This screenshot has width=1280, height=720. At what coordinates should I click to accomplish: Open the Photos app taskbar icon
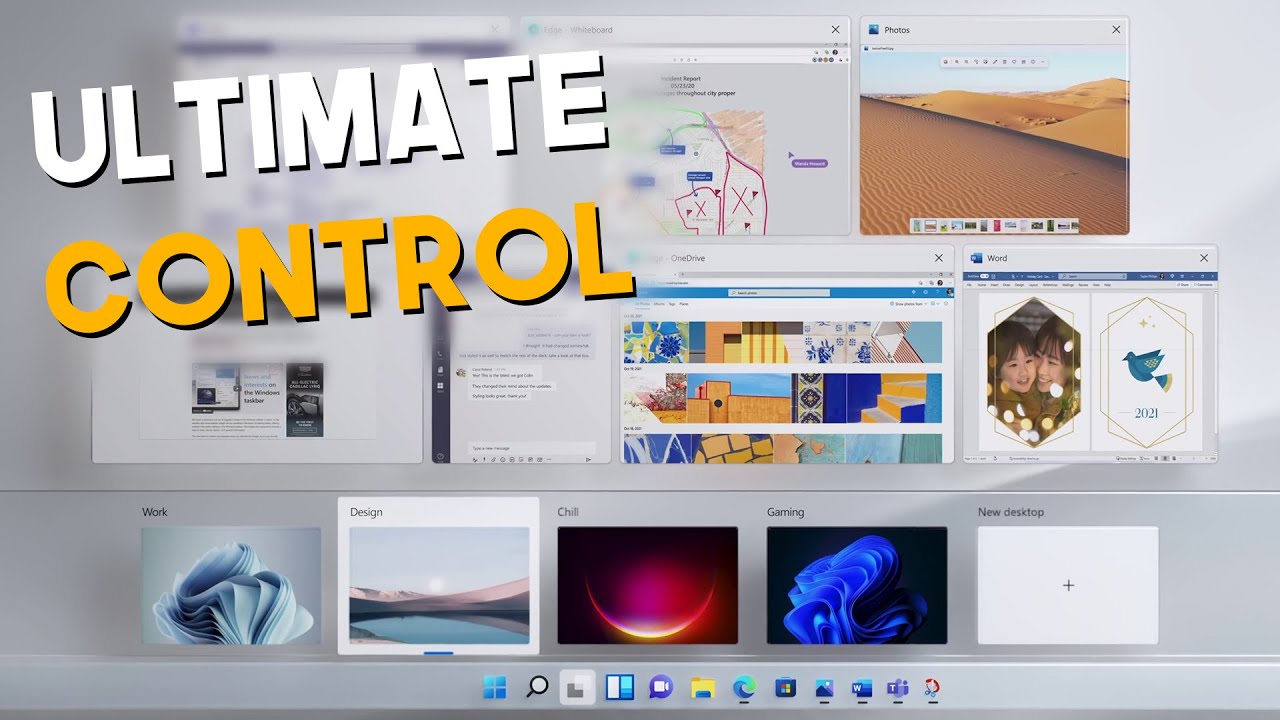[825, 687]
